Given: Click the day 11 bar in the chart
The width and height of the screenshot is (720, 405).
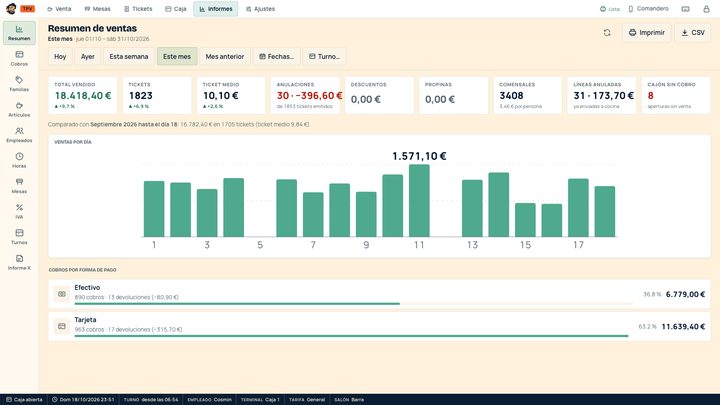Looking at the screenshot, I should [419, 201].
